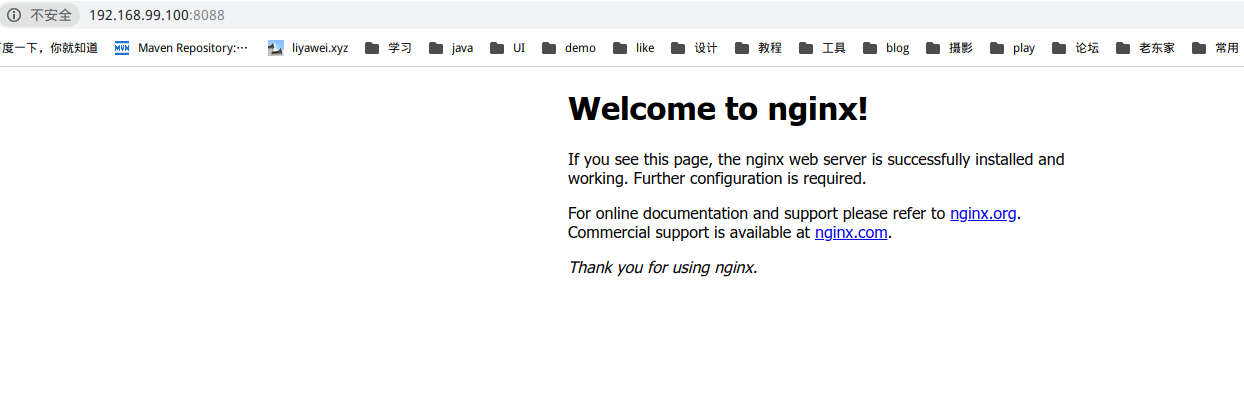This screenshot has height=415, width=1244.
Task: Click text 'Further configuration is required.'
Action: click(750, 179)
